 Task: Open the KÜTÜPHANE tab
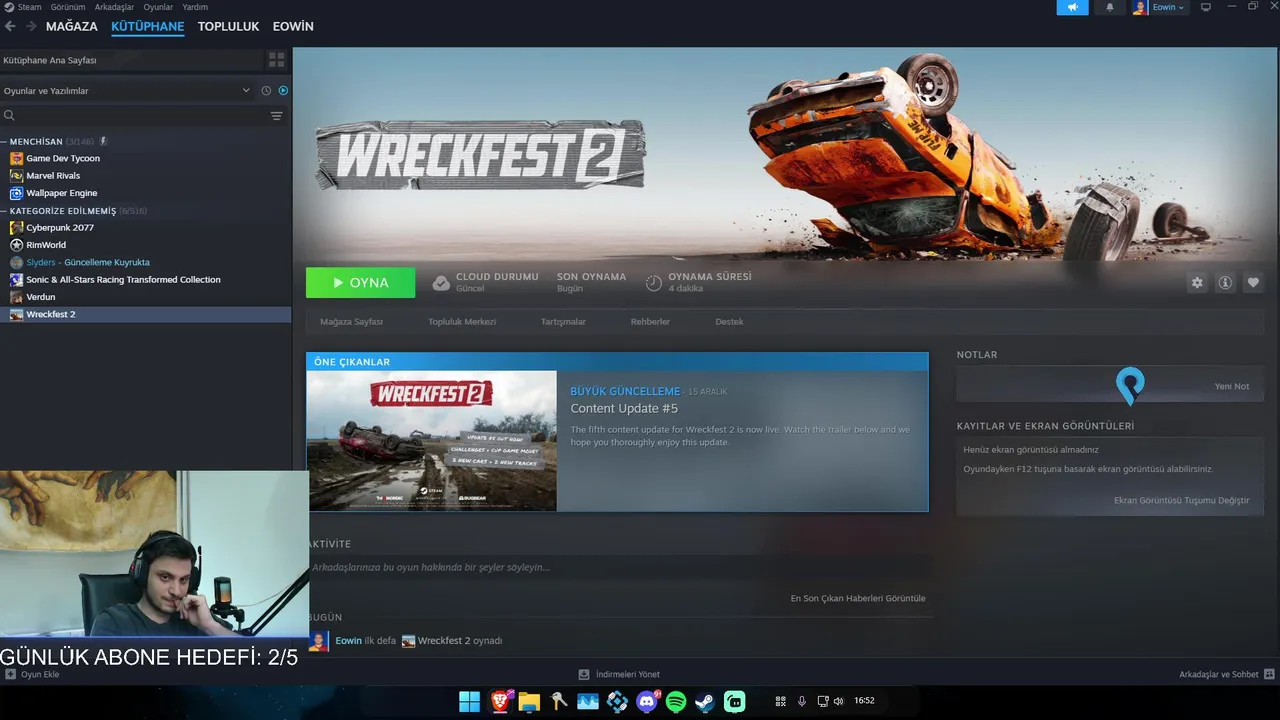pyautogui.click(x=148, y=27)
